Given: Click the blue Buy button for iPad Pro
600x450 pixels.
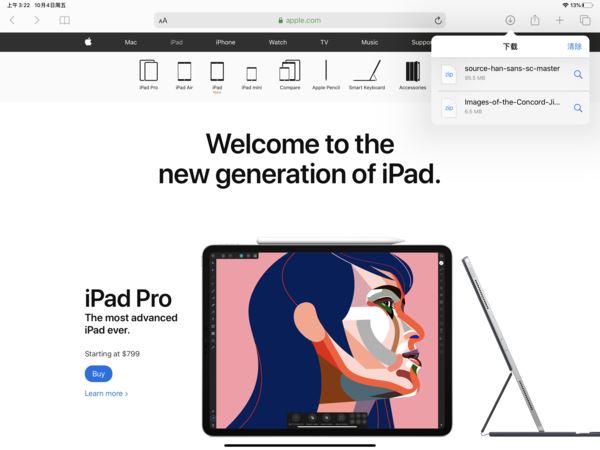Looking at the screenshot, I should [98, 374].
